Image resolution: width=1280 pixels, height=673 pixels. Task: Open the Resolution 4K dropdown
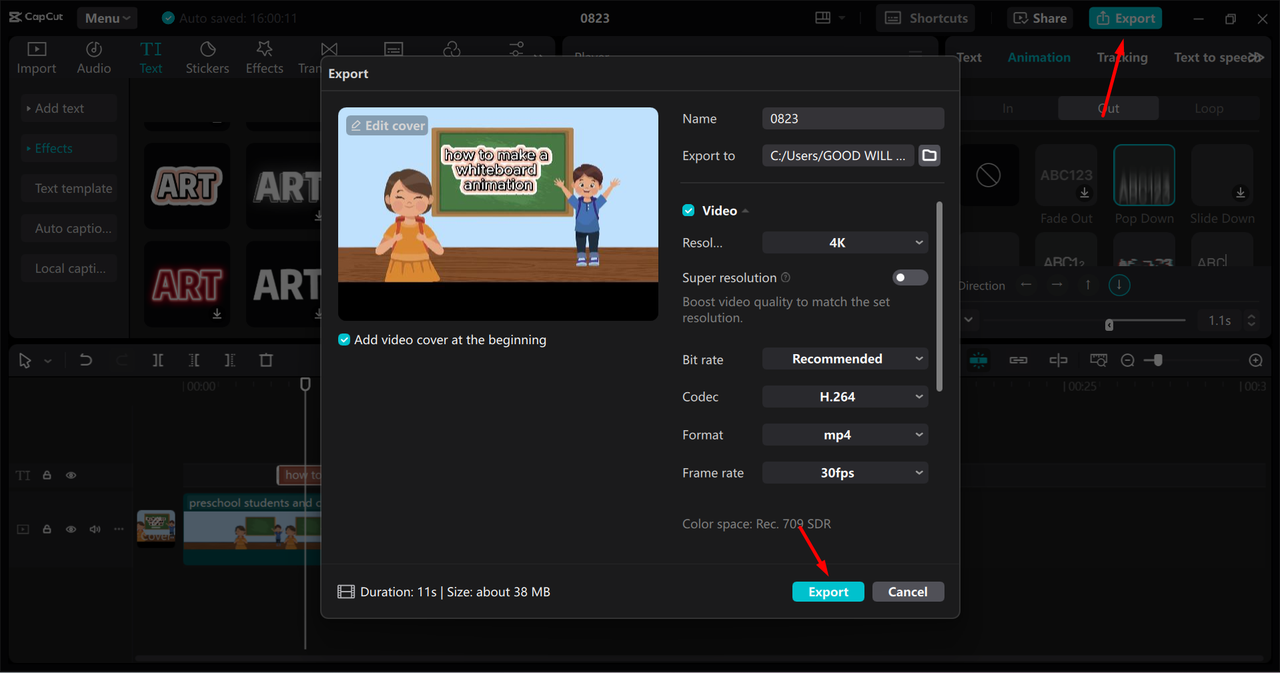[x=845, y=242]
